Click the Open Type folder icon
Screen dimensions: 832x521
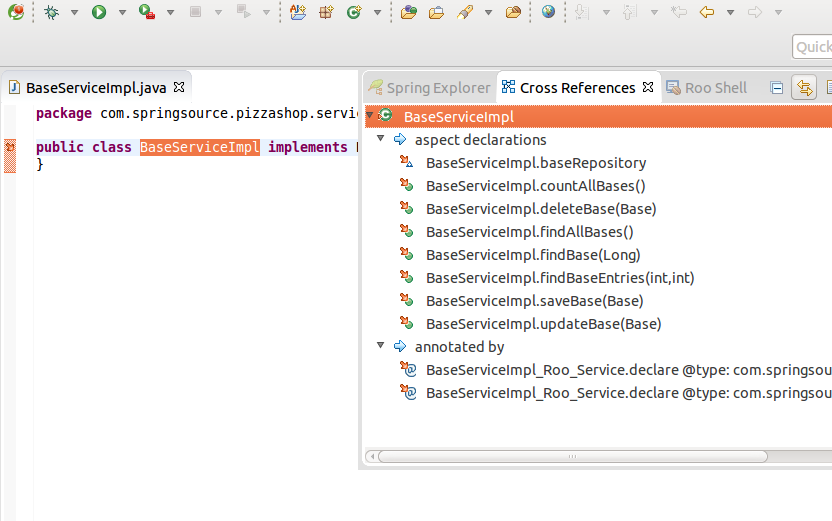tap(408, 12)
